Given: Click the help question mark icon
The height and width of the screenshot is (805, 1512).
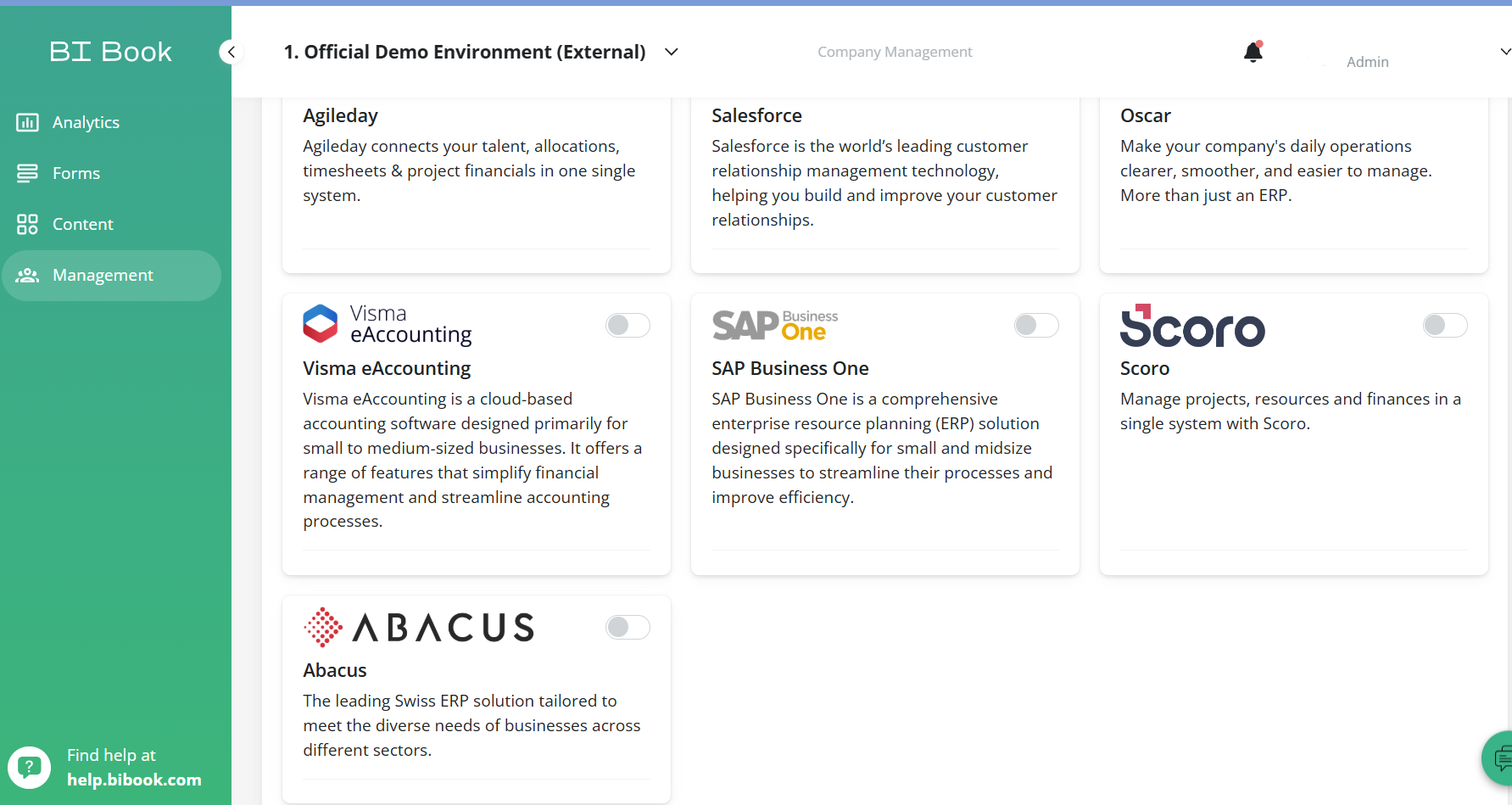Looking at the screenshot, I should (x=30, y=768).
